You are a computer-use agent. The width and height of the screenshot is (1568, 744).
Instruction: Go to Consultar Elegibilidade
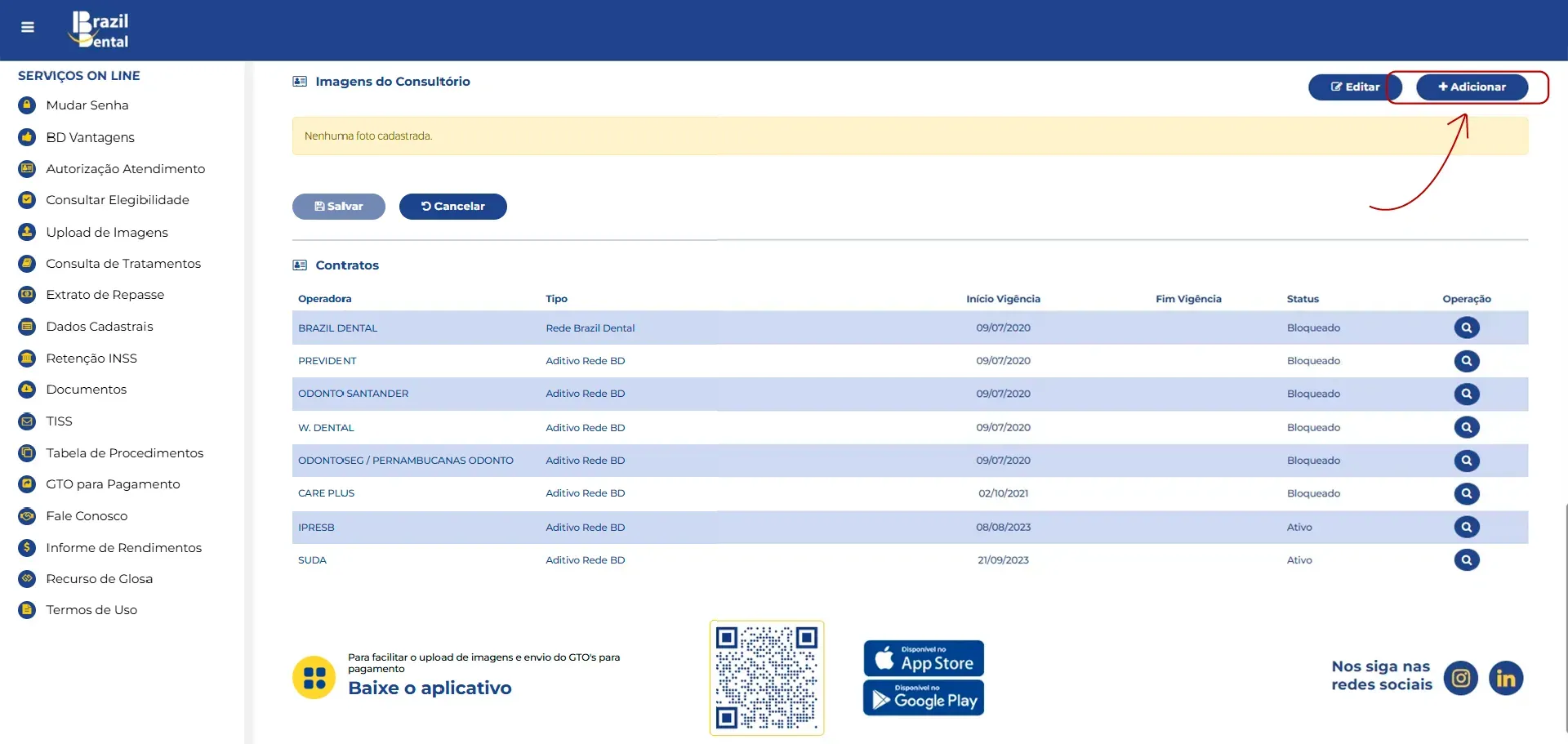coord(118,200)
